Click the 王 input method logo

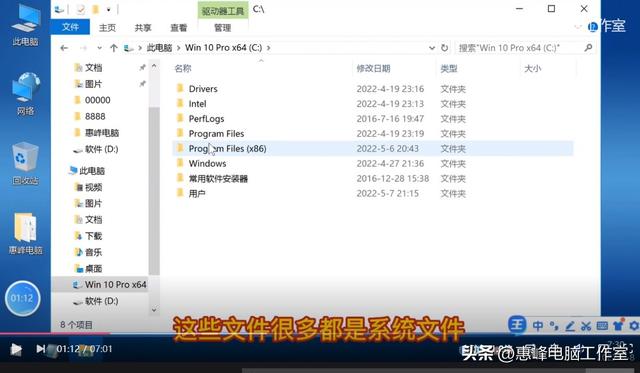click(517, 325)
